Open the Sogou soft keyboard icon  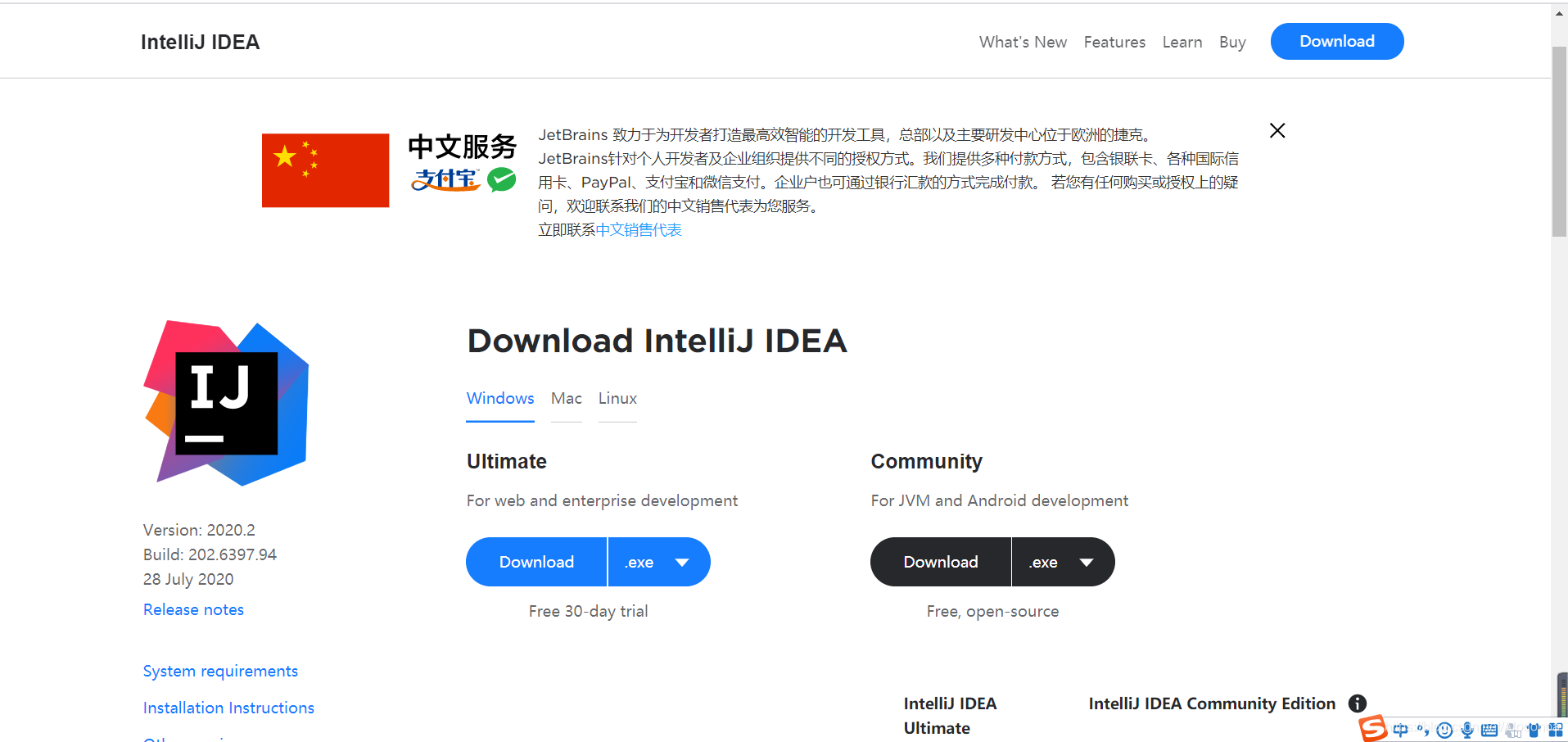pyautogui.click(x=1489, y=730)
